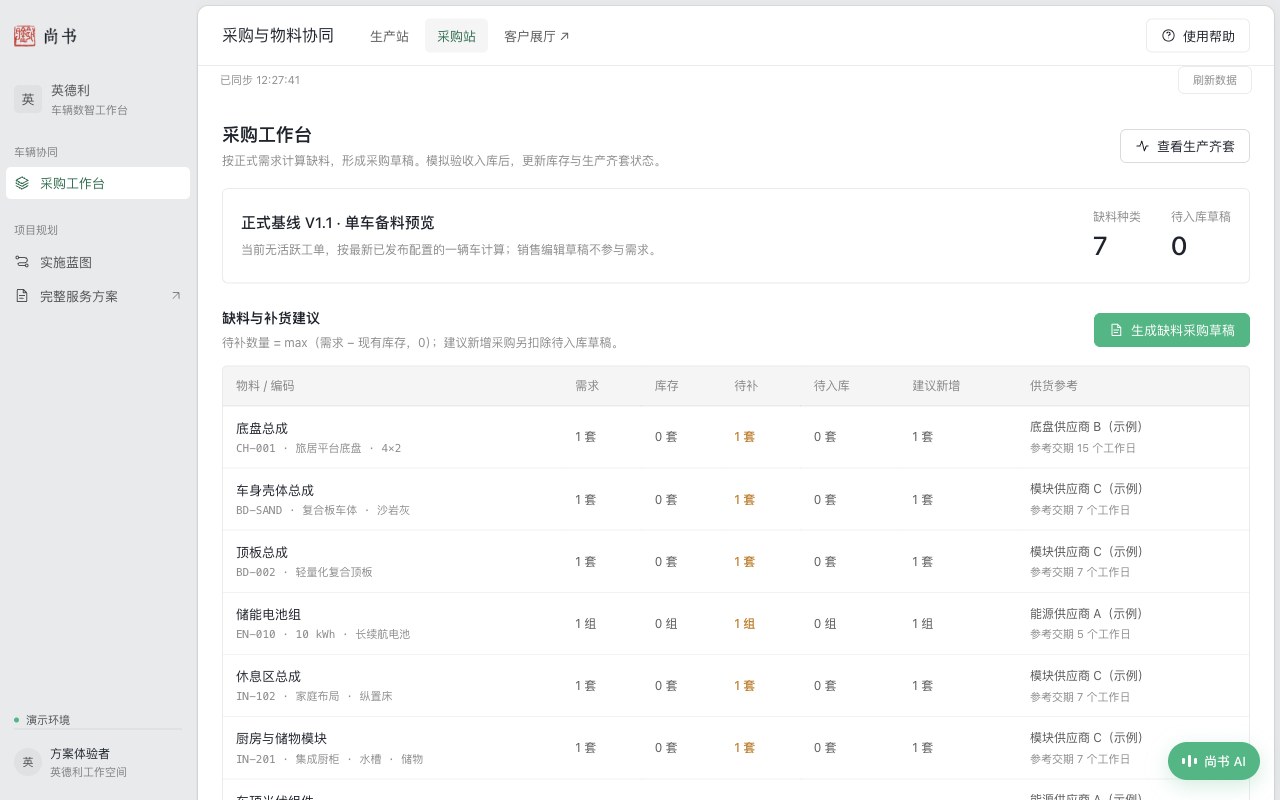
Task: Switch to the 生产站 tab
Action: click(x=389, y=36)
